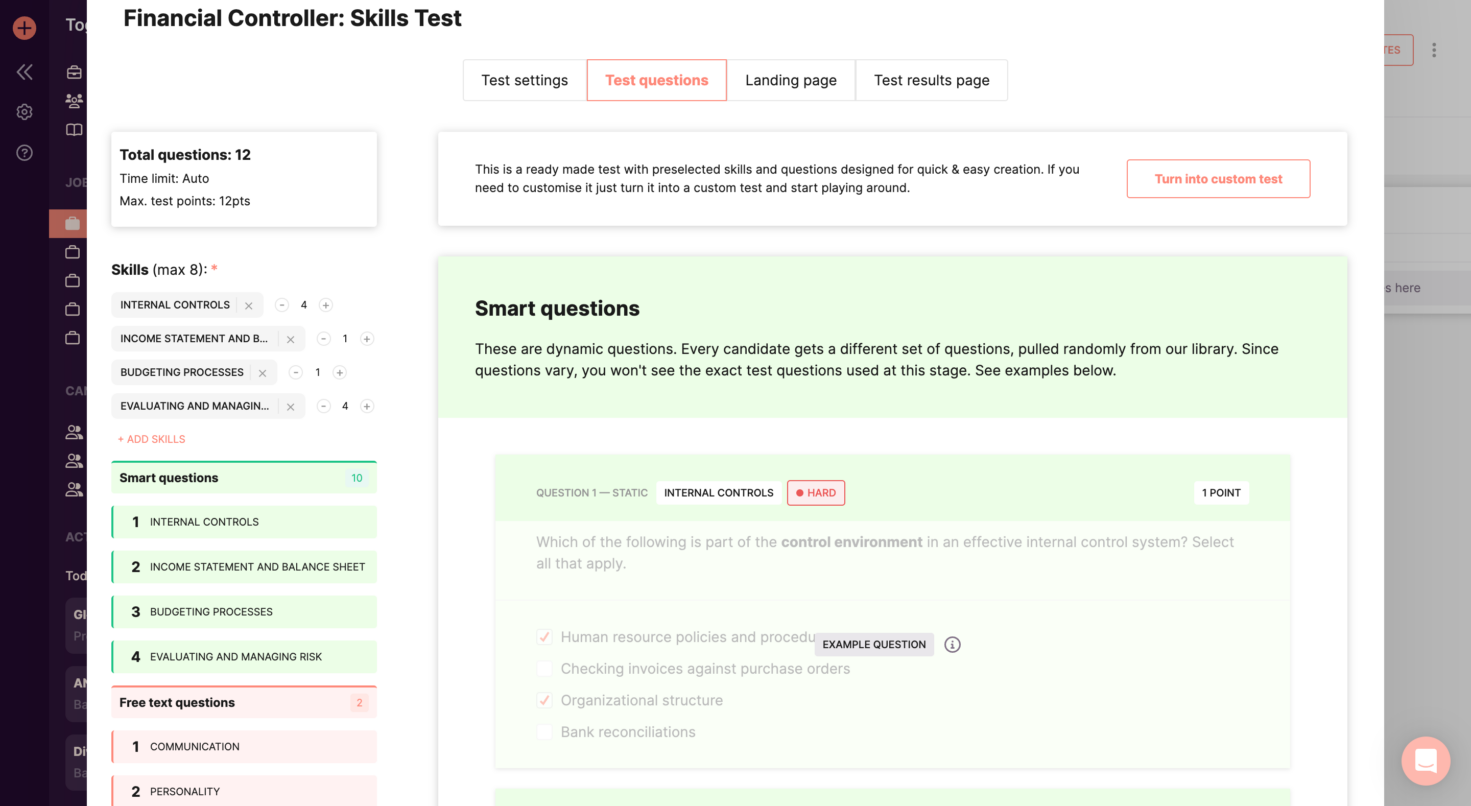Open settings gear icon in sidebar
1471x806 pixels.
[24, 112]
